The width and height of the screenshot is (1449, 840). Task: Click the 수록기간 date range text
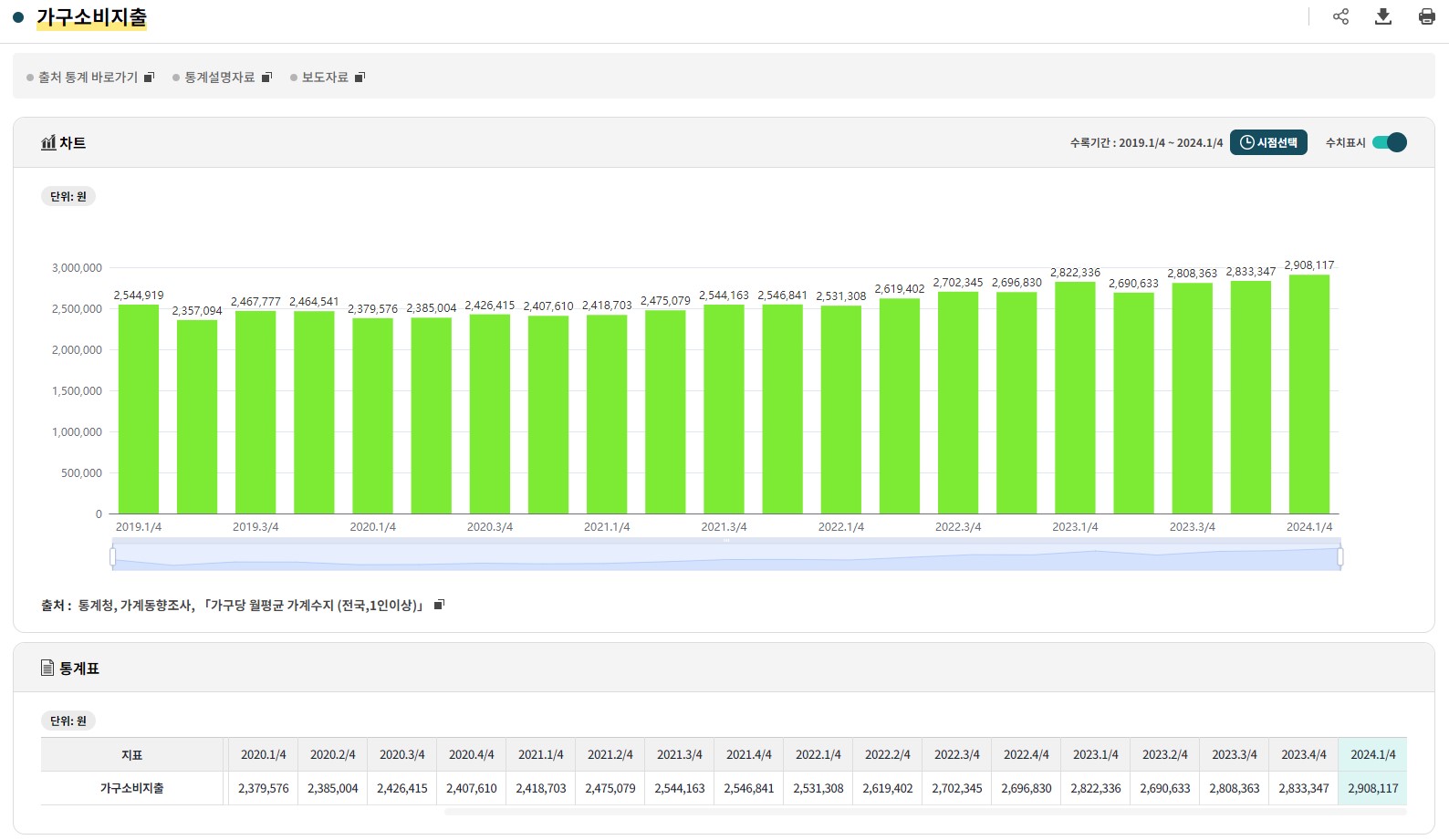tap(1146, 143)
